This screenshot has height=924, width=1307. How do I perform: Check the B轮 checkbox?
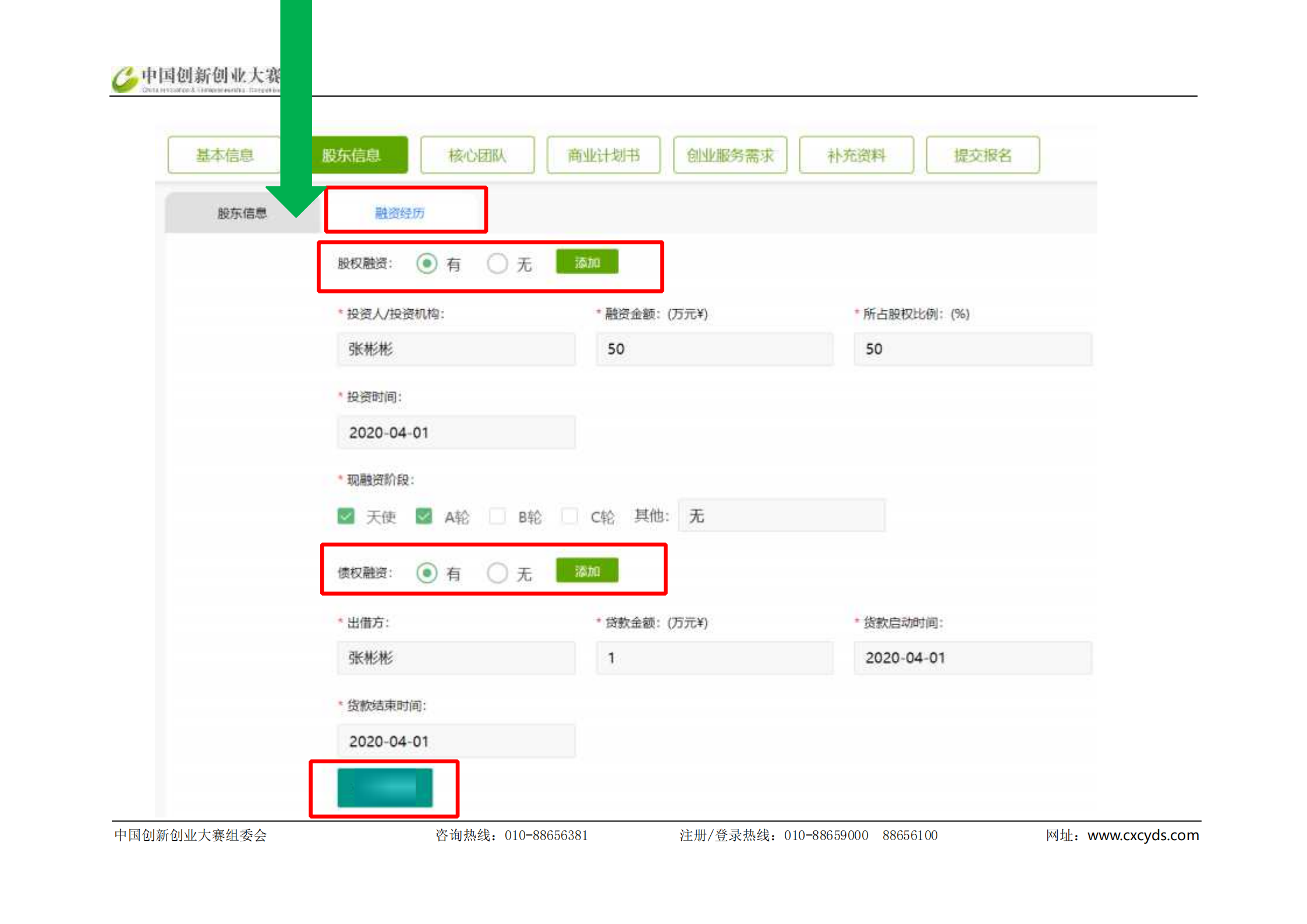(x=497, y=516)
